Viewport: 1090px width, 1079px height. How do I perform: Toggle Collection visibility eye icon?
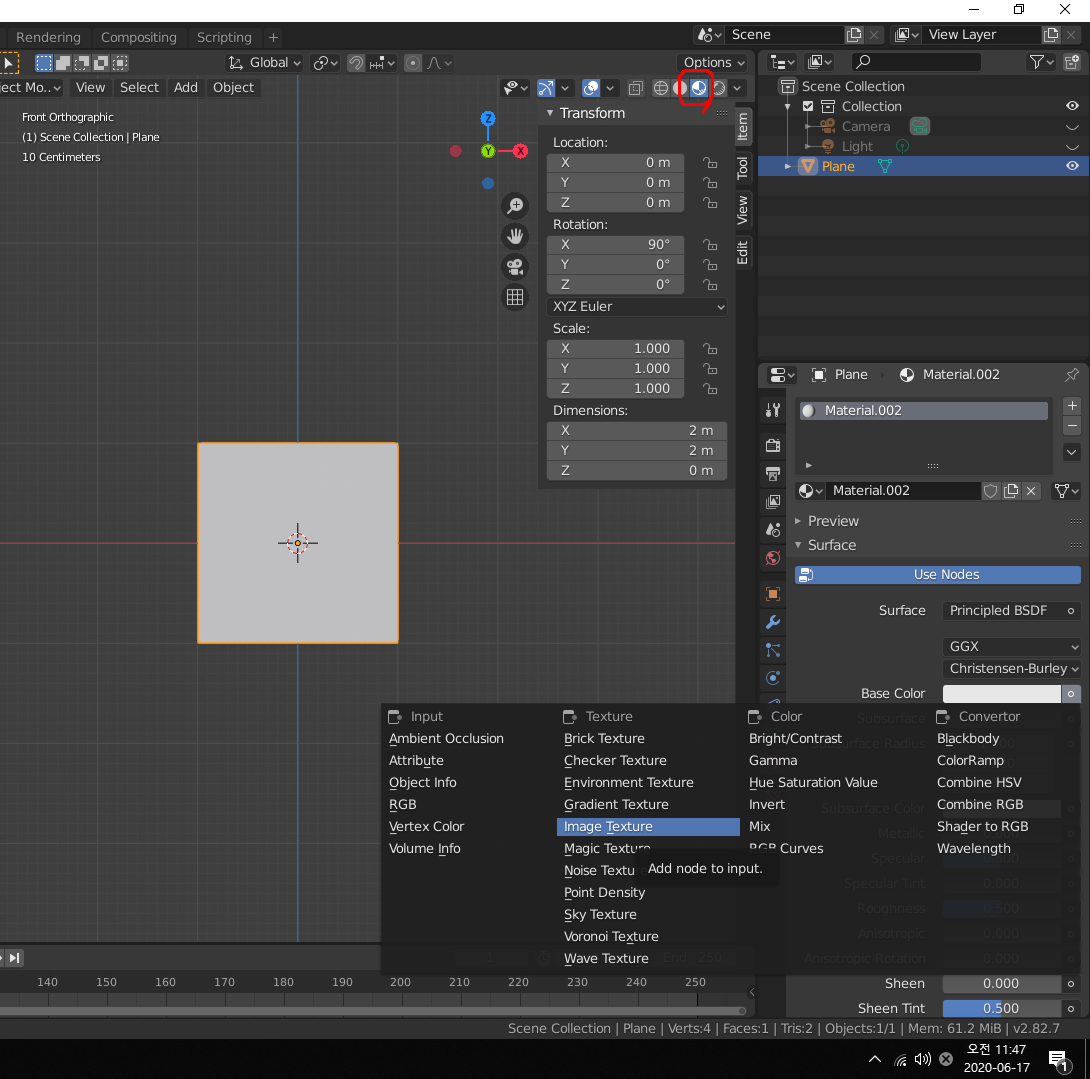[x=1073, y=106]
